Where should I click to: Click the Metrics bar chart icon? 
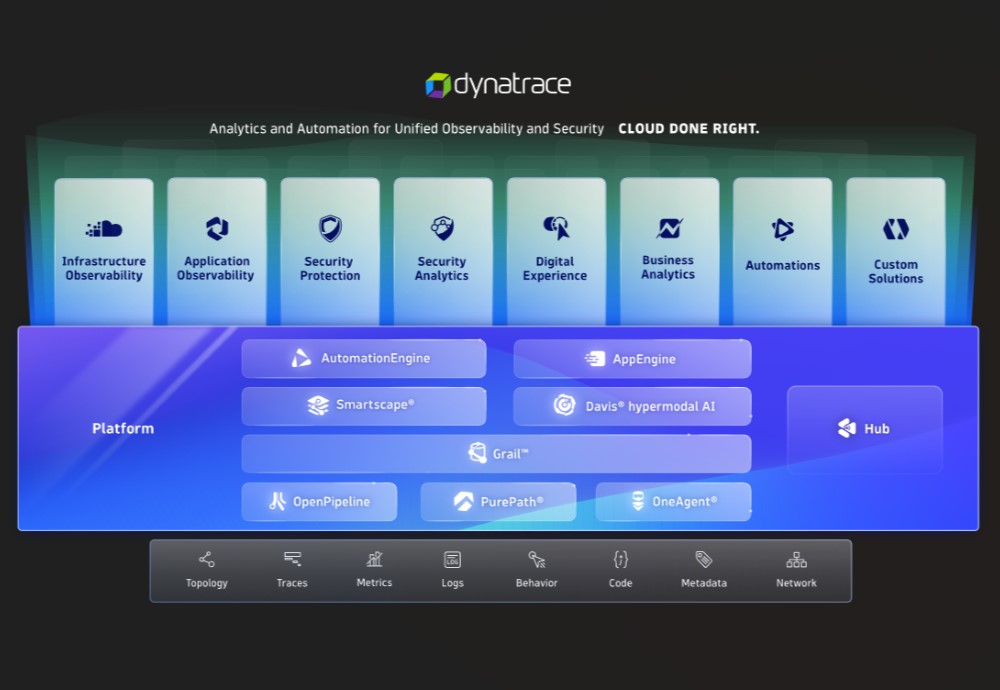tap(374, 559)
